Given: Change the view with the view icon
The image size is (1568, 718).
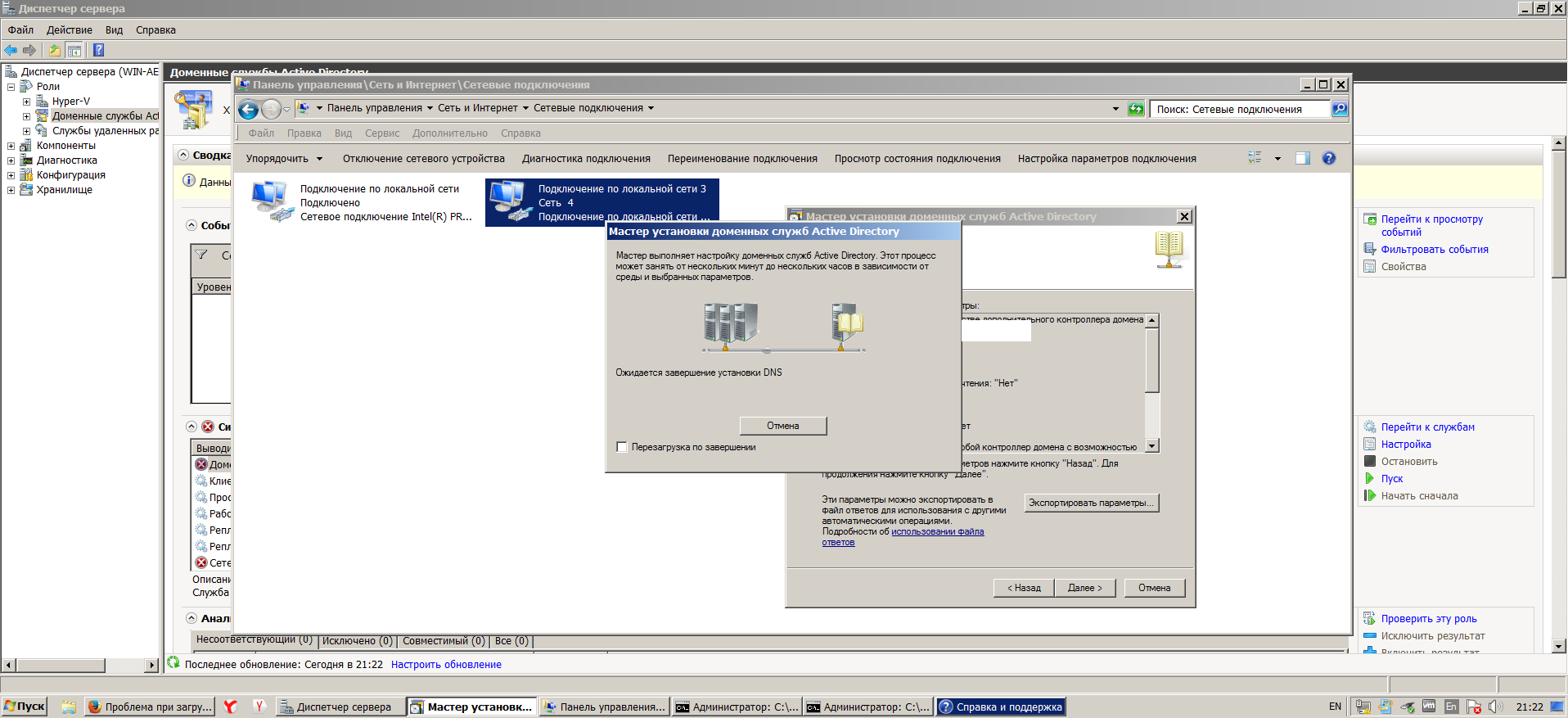Looking at the screenshot, I should [x=1255, y=158].
